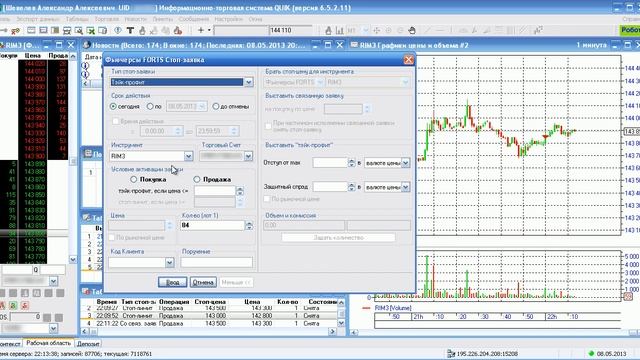Switch to the 'Рабочая область' tab

(x=49, y=343)
